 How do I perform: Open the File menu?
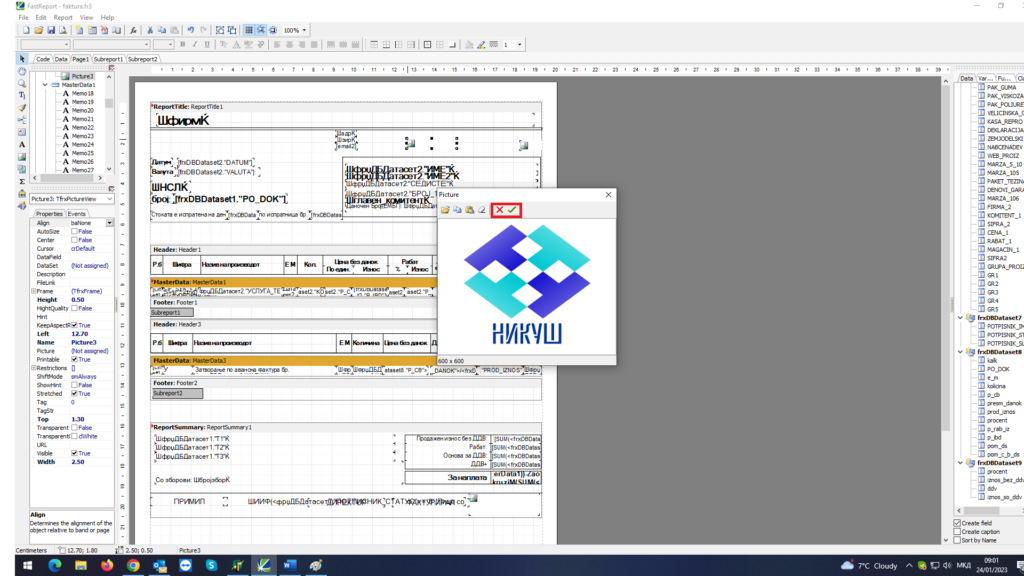point(24,18)
